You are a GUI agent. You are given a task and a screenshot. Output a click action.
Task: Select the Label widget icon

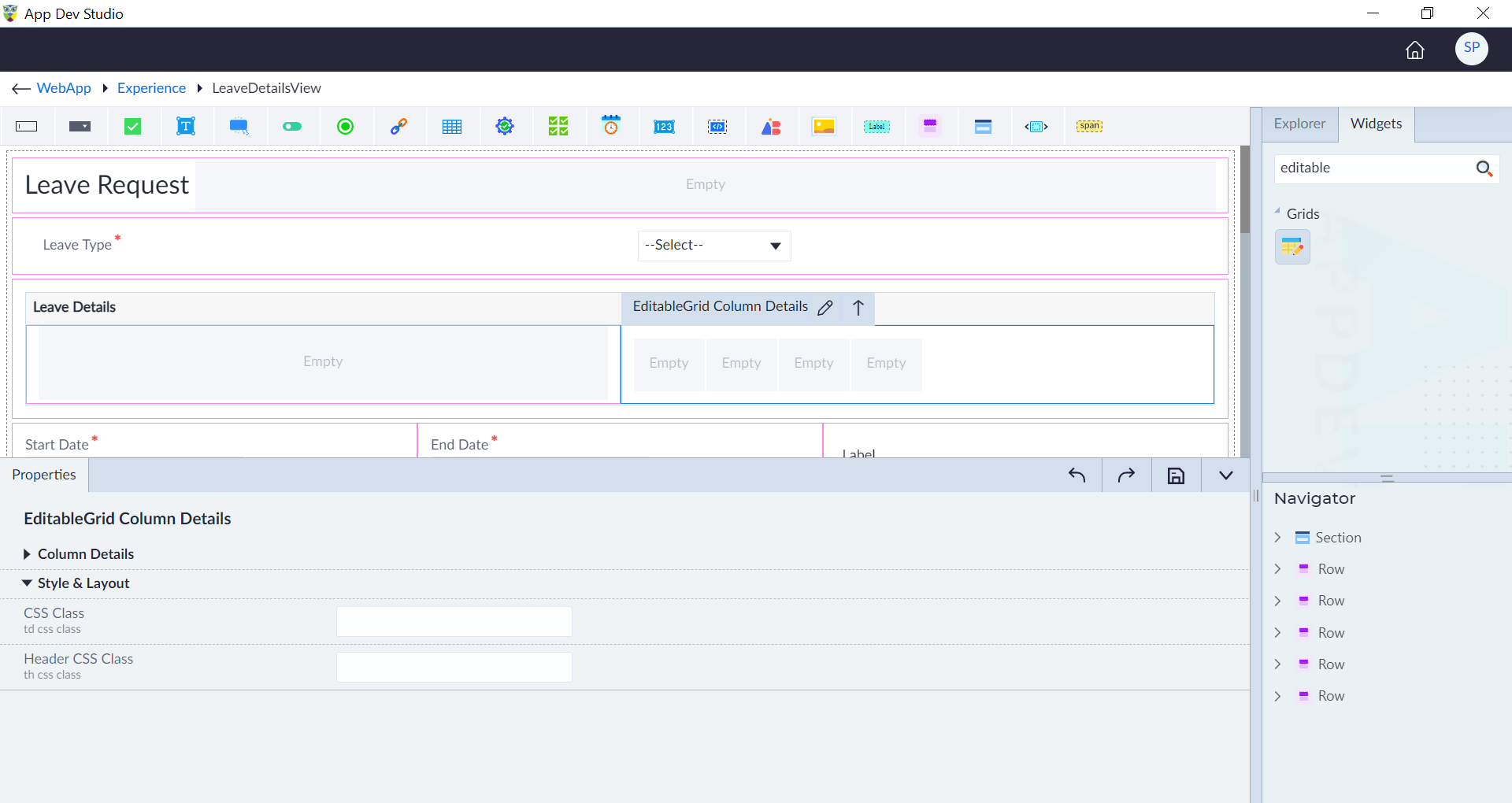pyautogui.click(x=876, y=127)
